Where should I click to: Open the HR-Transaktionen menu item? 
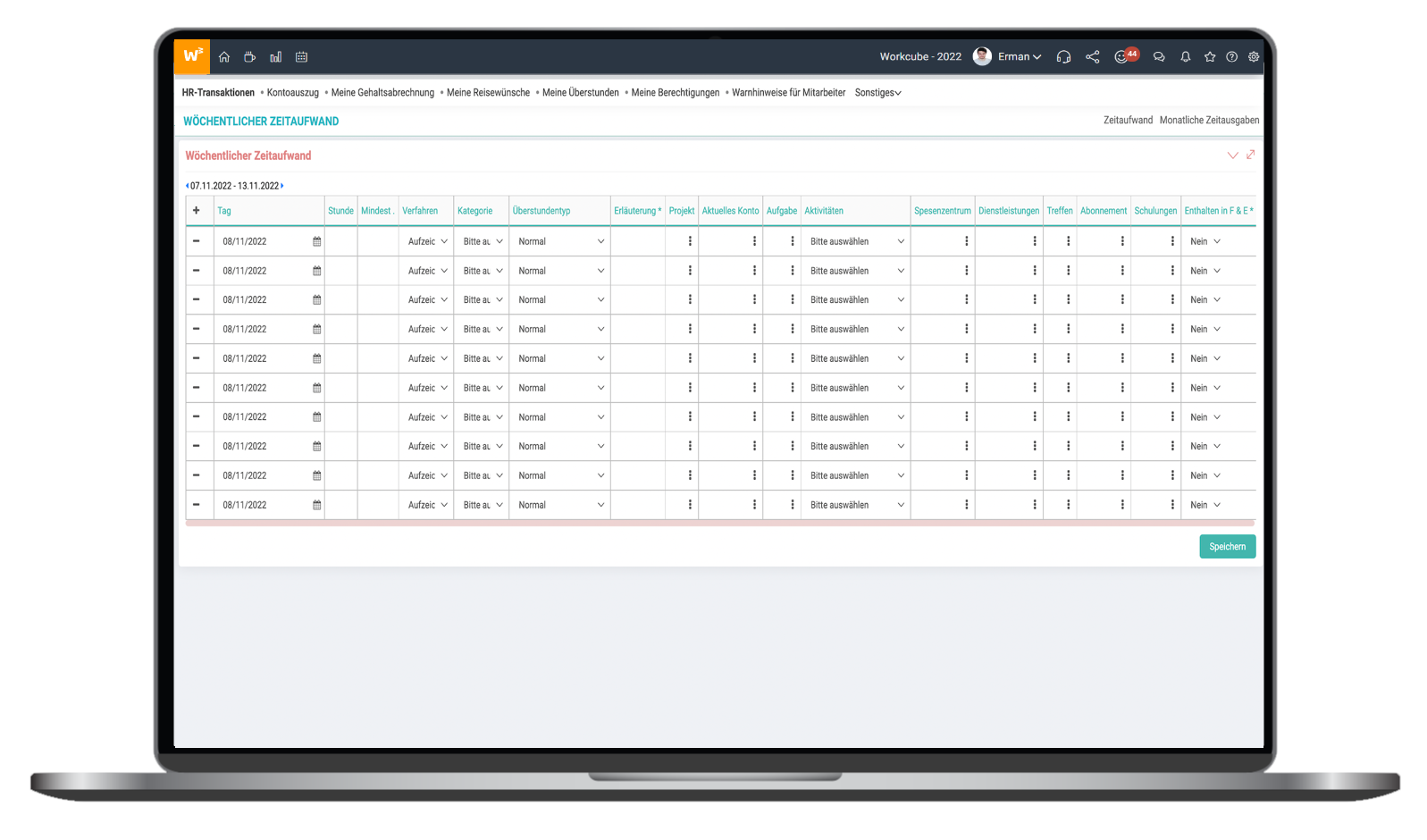218,93
